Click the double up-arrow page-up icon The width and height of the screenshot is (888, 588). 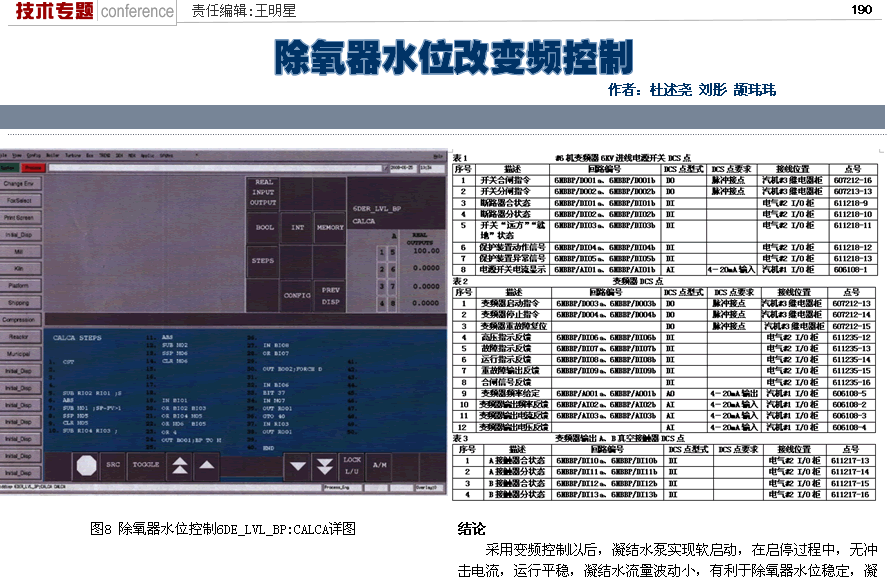(180, 466)
